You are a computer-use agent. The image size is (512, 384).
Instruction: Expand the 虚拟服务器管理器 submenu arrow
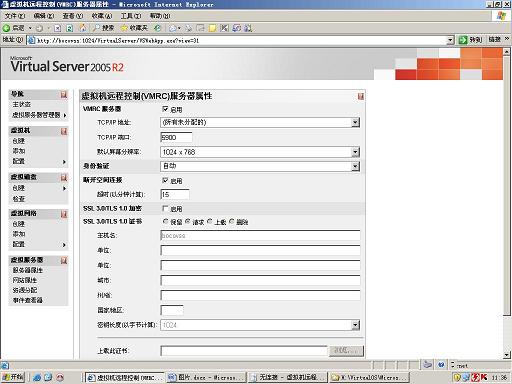click(65, 115)
